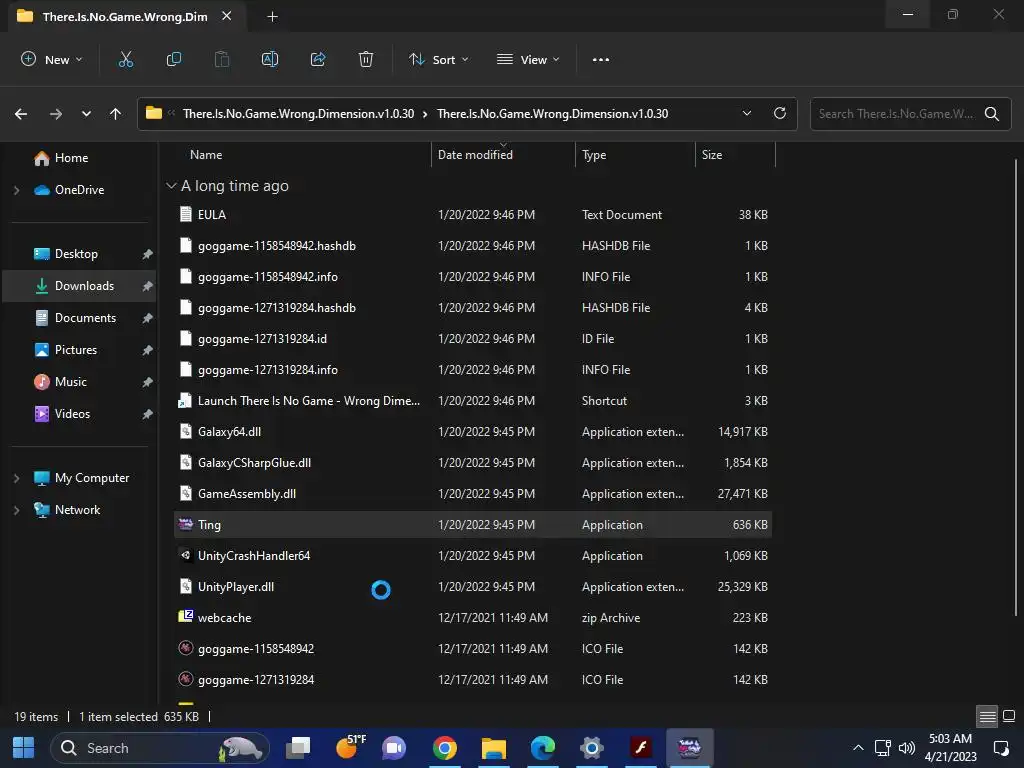
Task: Select UnityCrashHandler64 file
Action: coord(473,556)
